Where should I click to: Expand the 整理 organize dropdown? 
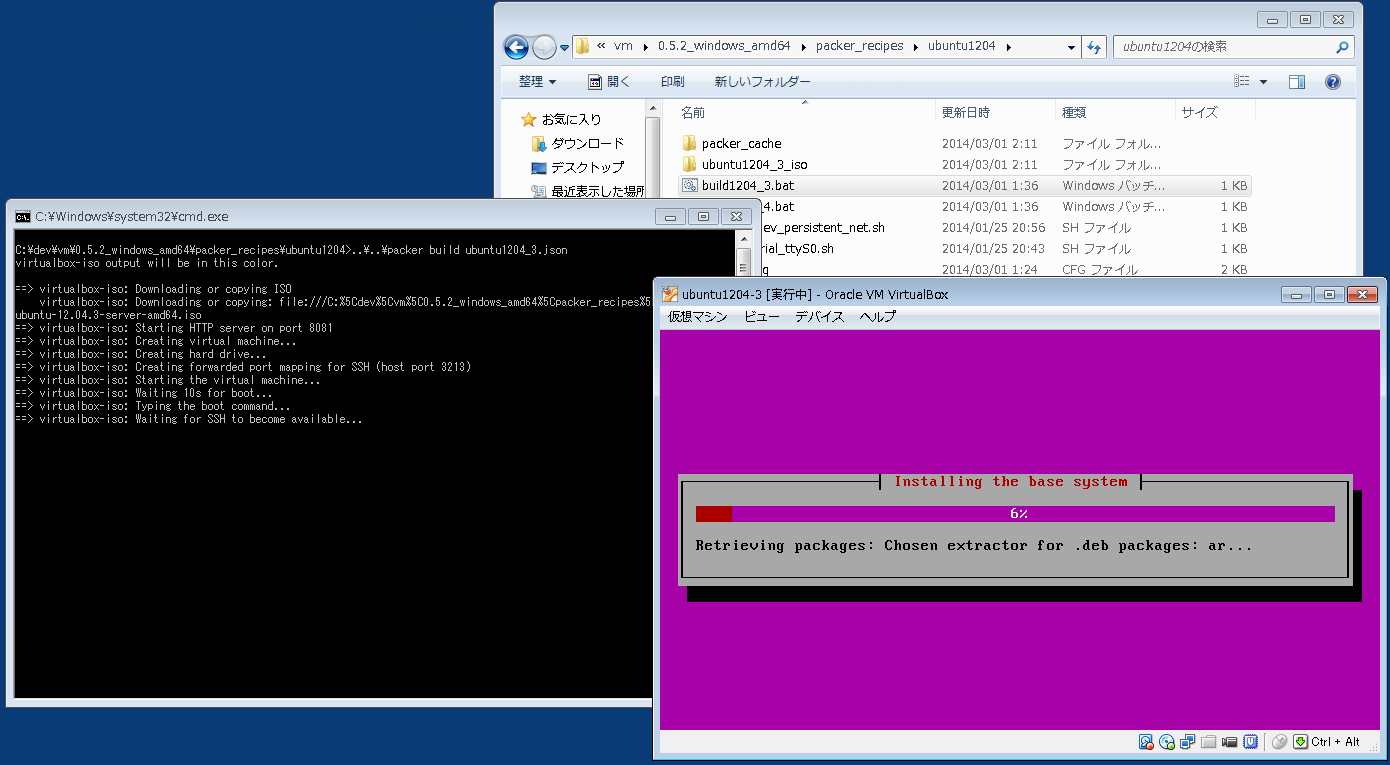(x=537, y=82)
